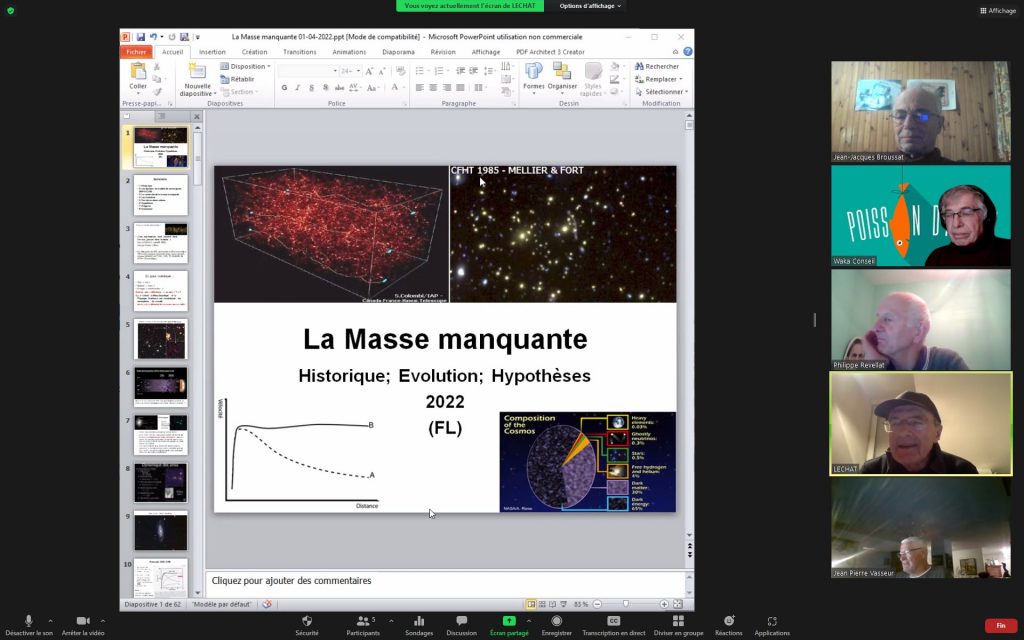Mute microphone with Désactiver le son
This screenshot has width=1024, height=640.
coord(29,624)
